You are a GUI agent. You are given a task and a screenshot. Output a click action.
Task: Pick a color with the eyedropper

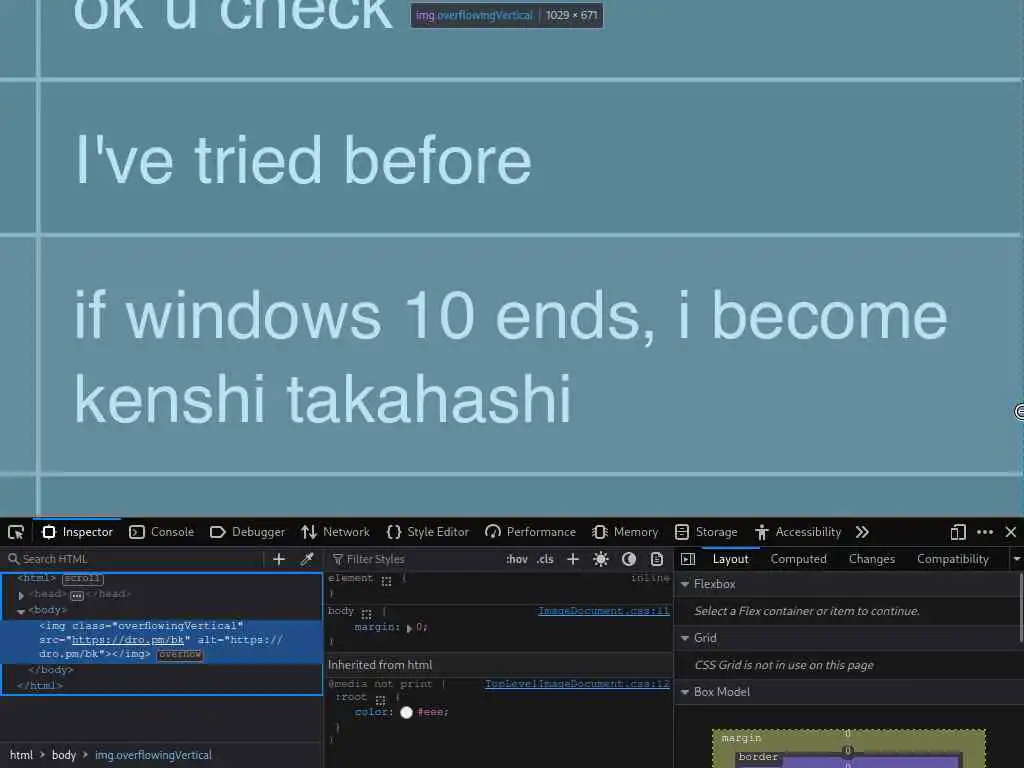(307, 559)
